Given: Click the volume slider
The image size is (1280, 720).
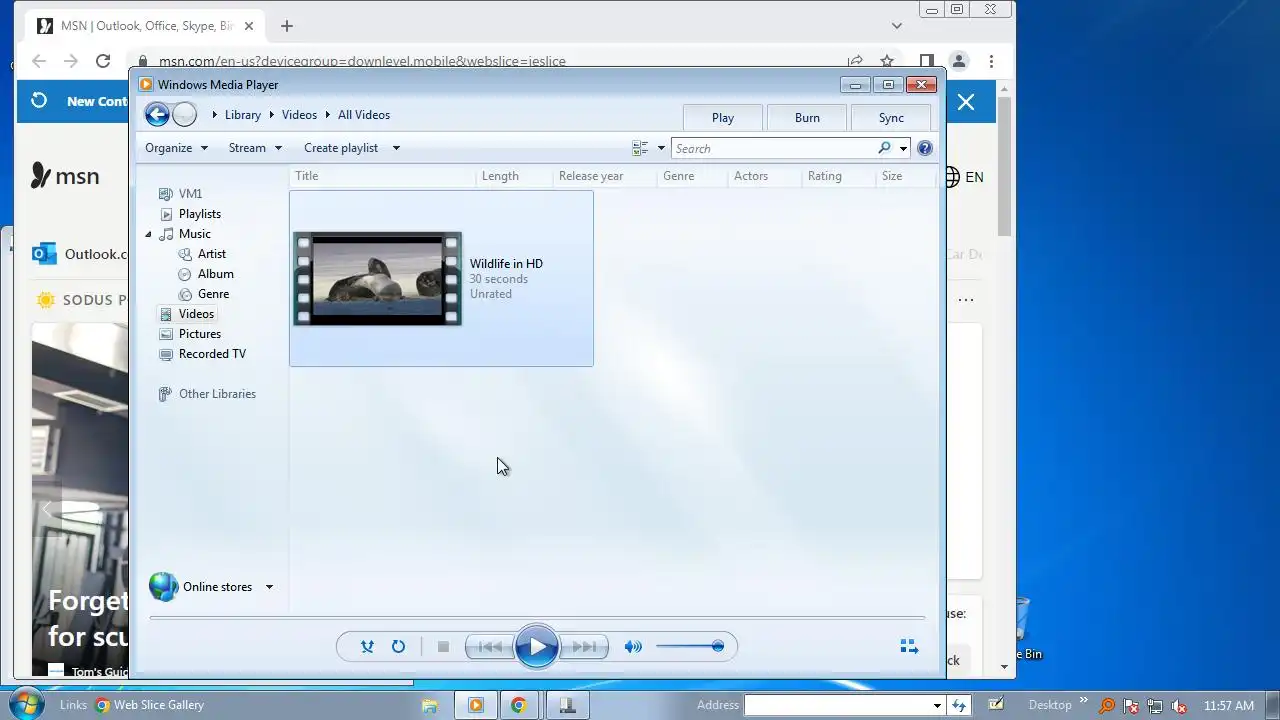Looking at the screenshot, I should 690,647.
